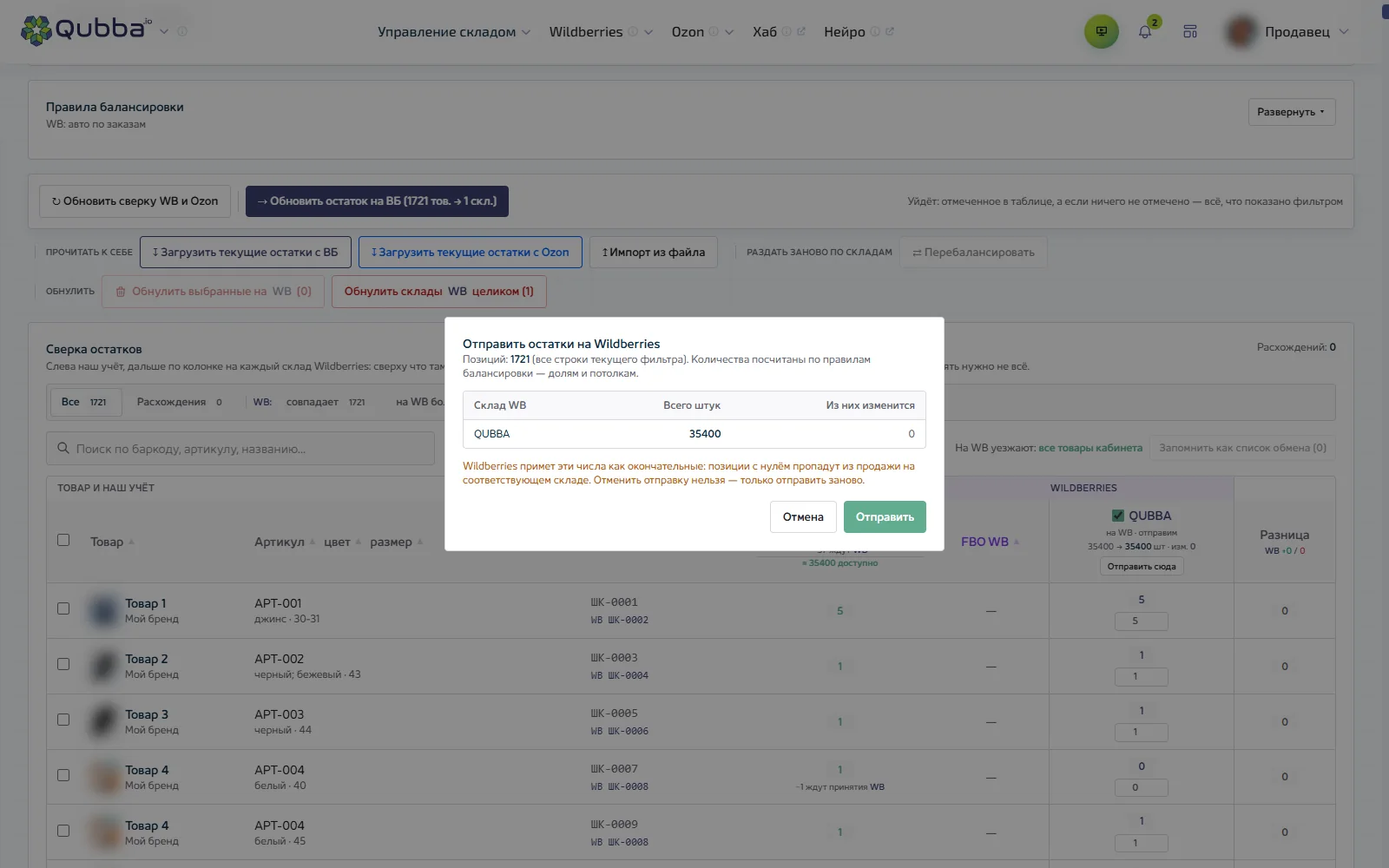This screenshot has width=1389, height=868.
Task: Select the Расхождения filter tab
Action: (x=180, y=403)
